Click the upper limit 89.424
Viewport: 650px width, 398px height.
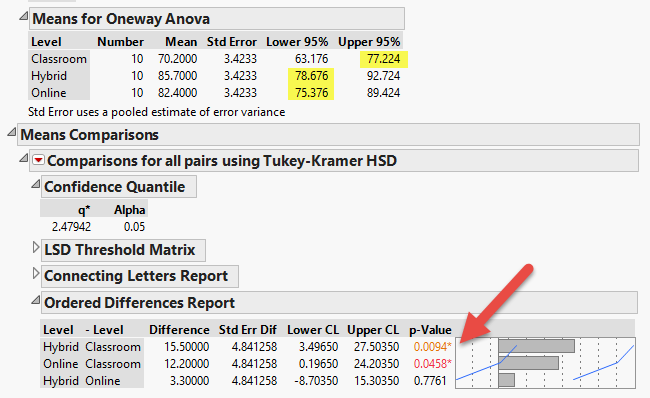tap(383, 93)
